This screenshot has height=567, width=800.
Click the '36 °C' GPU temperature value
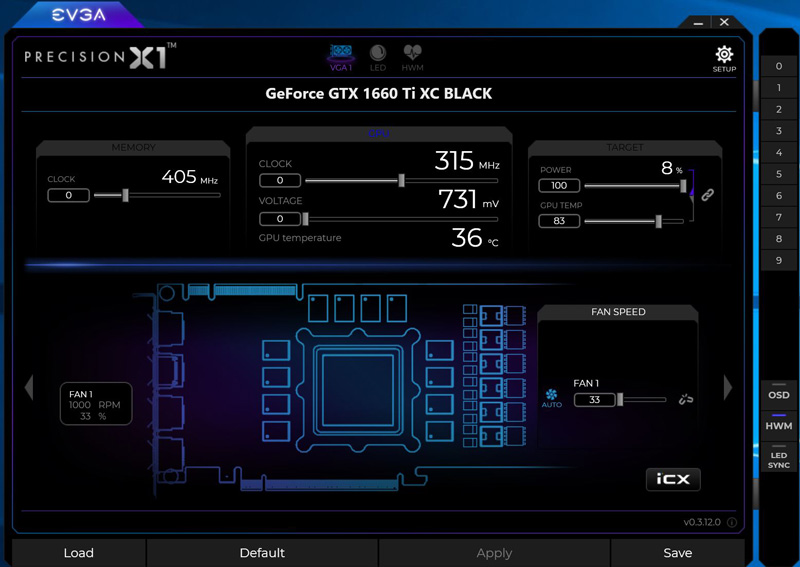click(x=474, y=238)
